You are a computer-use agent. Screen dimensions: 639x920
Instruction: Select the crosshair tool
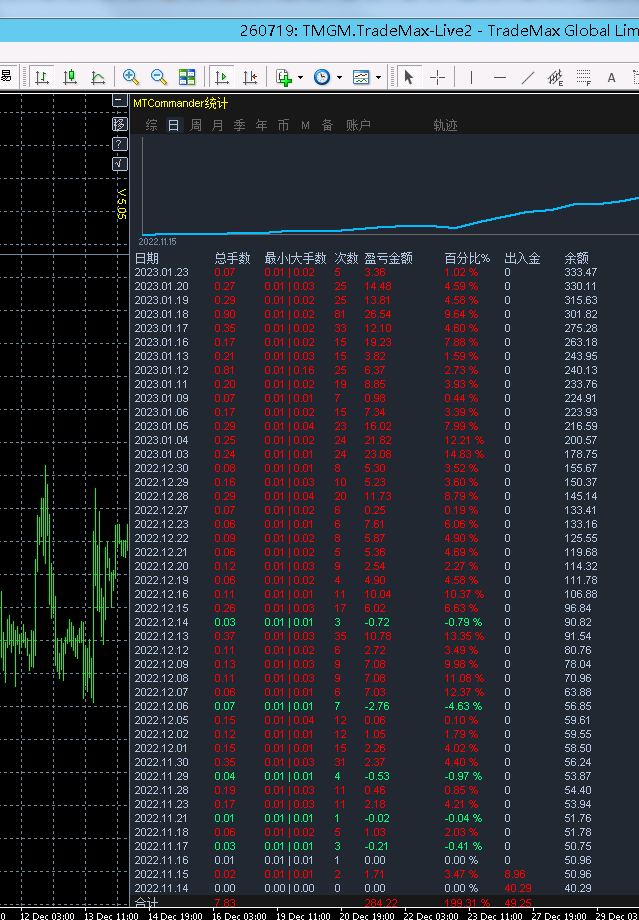[x=437, y=77]
